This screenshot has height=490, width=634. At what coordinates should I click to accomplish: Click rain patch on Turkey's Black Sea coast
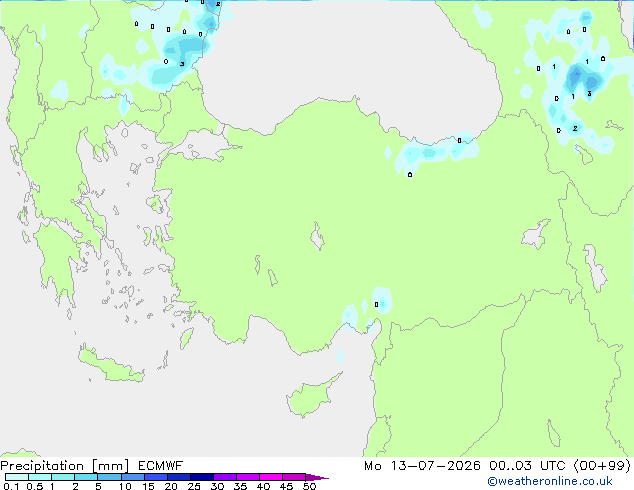(437, 152)
